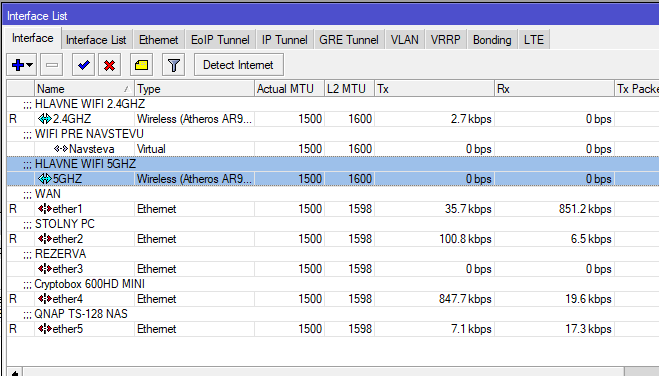Click the ether2 ethernet icon
The height and width of the screenshot is (376, 659).
pyautogui.click(x=45, y=239)
